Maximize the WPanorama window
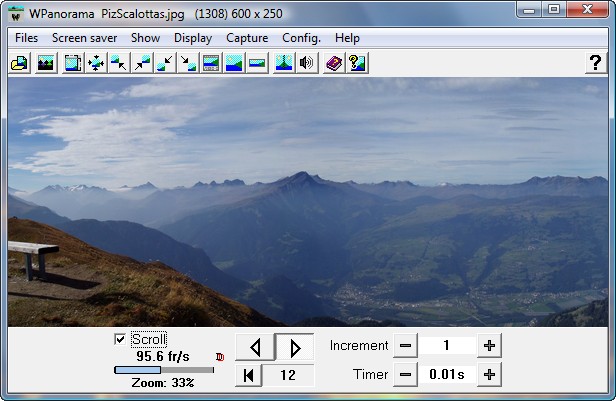 pyautogui.click(x=554, y=9)
